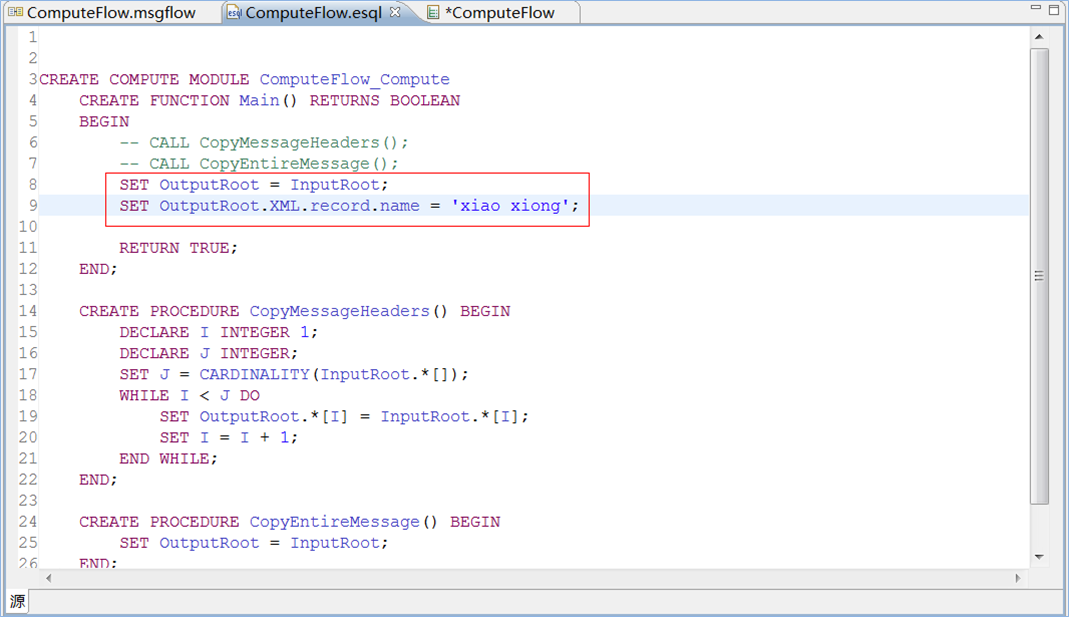Viewport: 1069px width, 617px height.
Task: Click SET OutputRoot = InputRoot on line 25
Action: [254, 543]
